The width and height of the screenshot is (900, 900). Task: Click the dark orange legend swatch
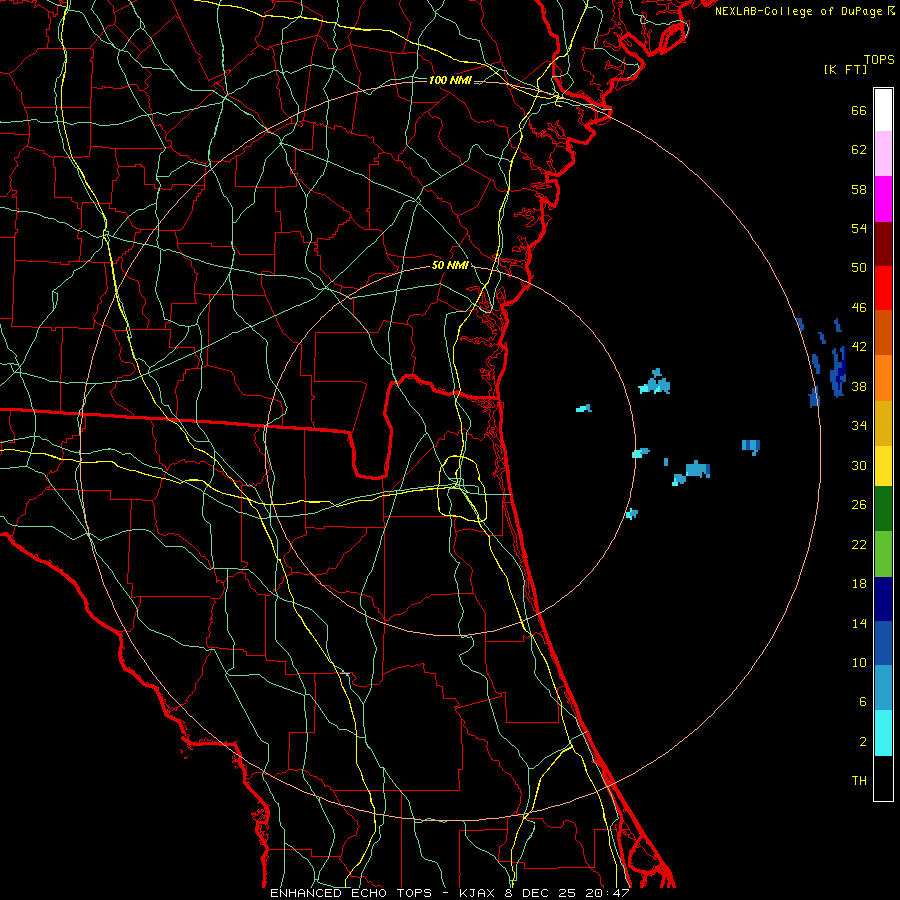pyautogui.click(x=883, y=332)
